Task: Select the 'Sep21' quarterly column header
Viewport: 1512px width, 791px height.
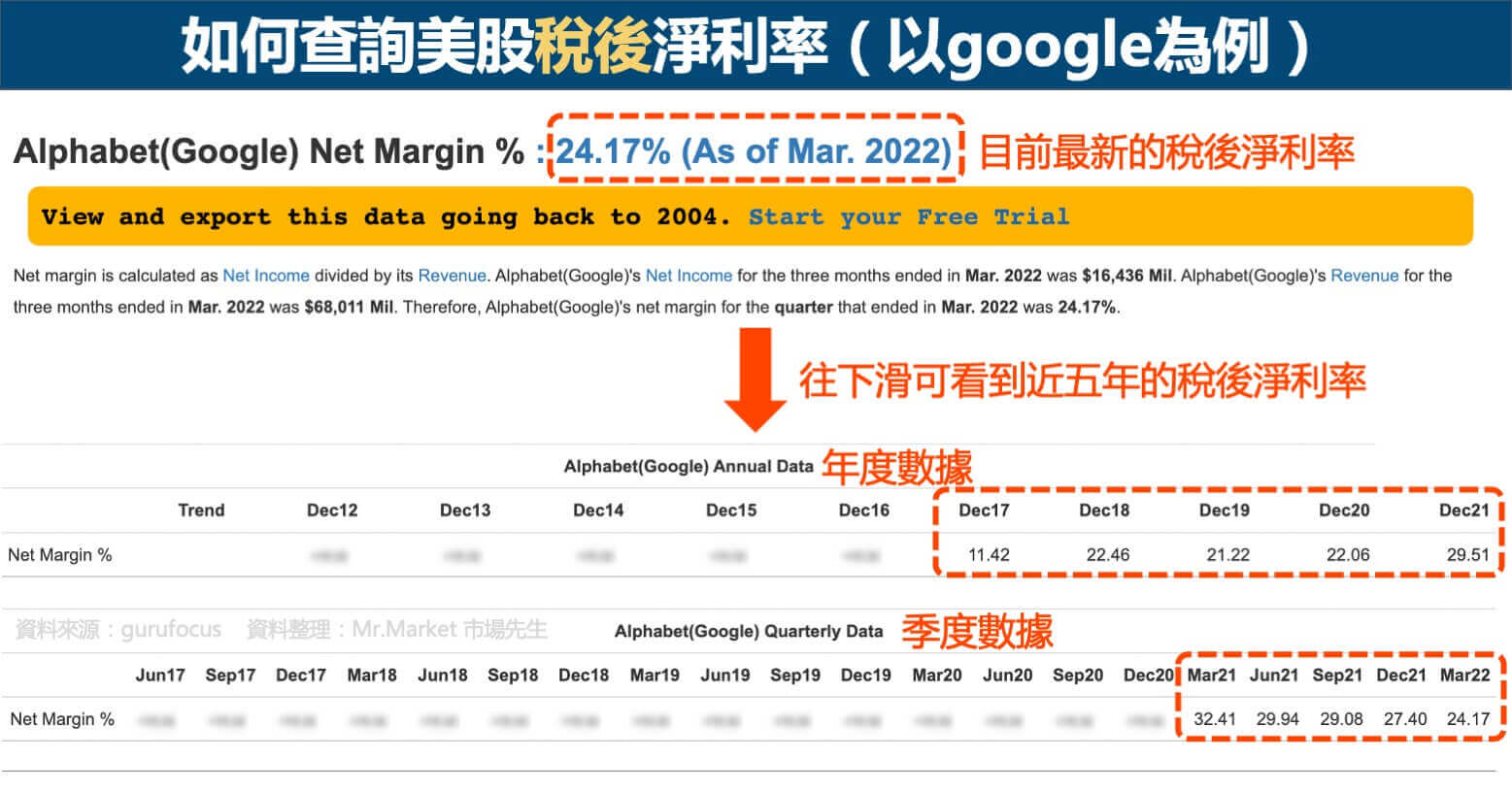Action: click(x=1337, y=676)
